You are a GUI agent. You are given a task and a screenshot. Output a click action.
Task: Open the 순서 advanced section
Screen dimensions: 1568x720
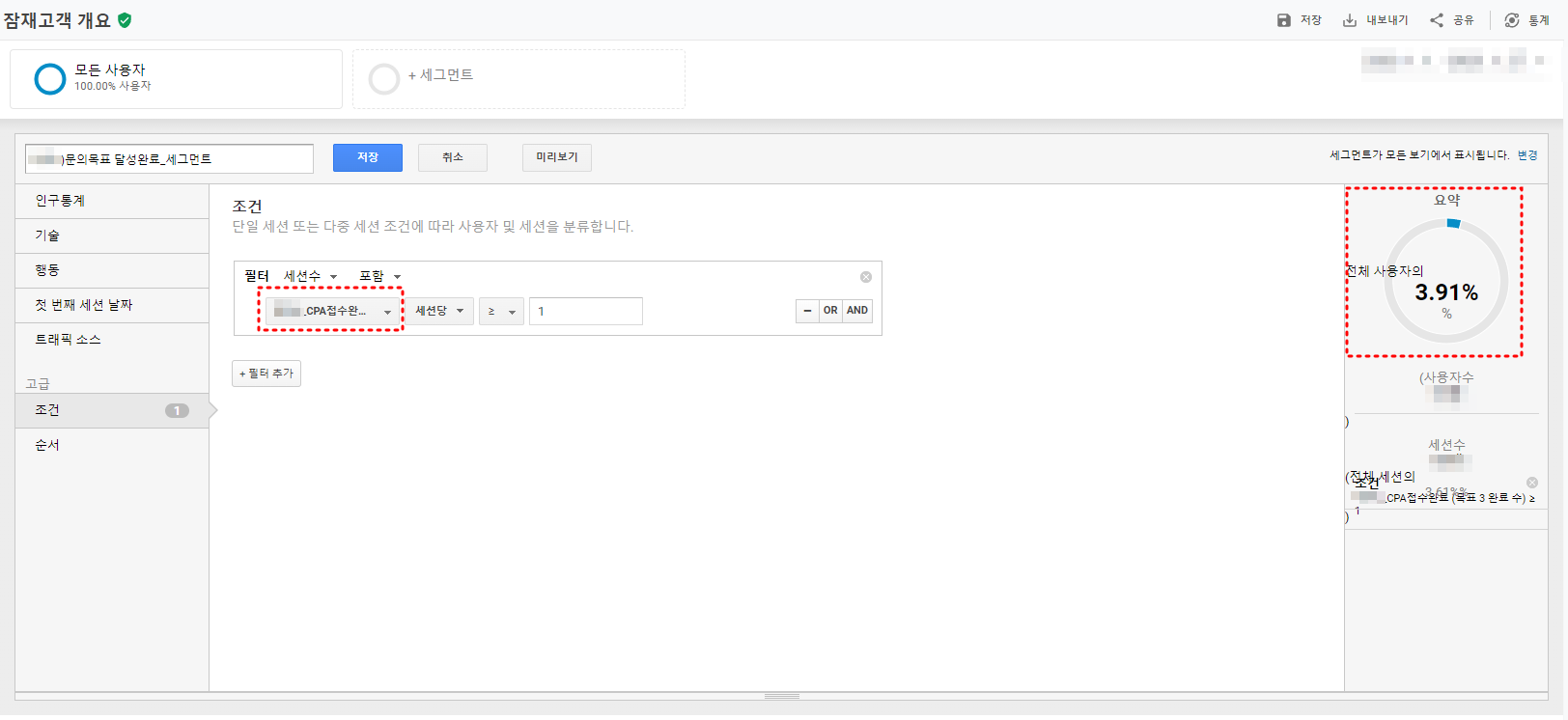112,445
